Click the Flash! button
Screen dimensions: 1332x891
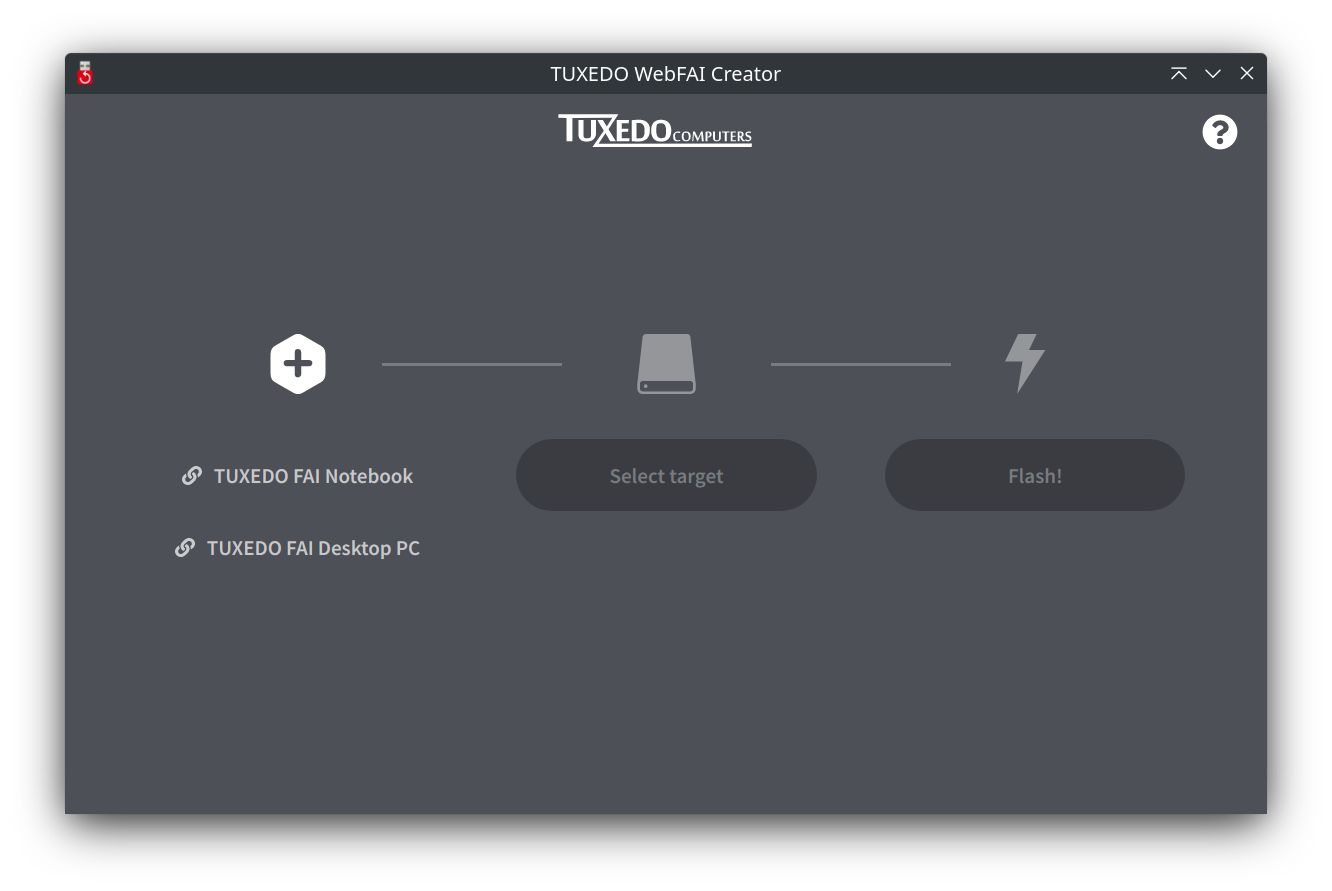point(1035,475)
